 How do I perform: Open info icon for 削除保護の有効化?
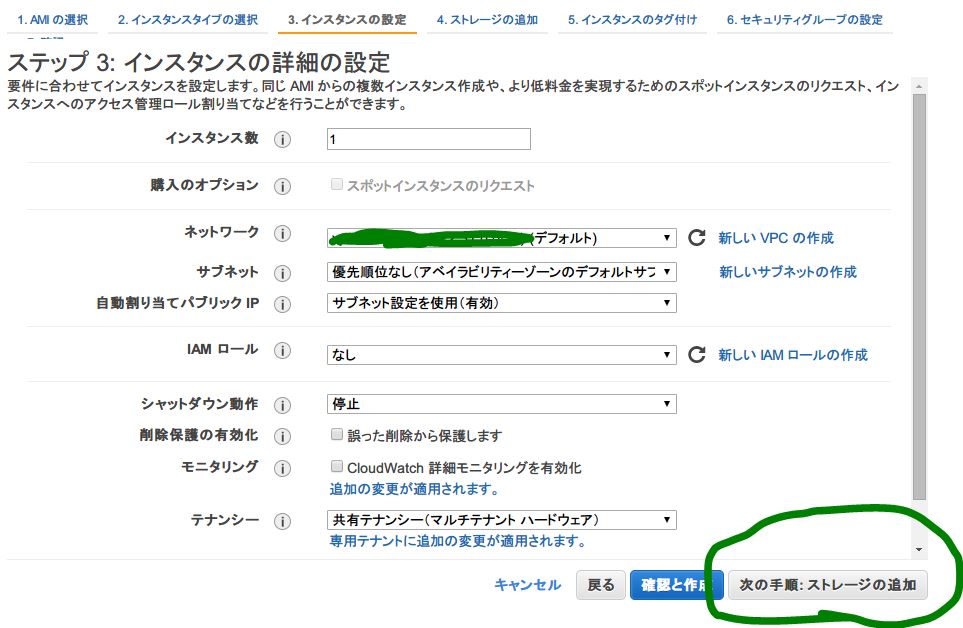pyautogui.click(x=282, y=436)
